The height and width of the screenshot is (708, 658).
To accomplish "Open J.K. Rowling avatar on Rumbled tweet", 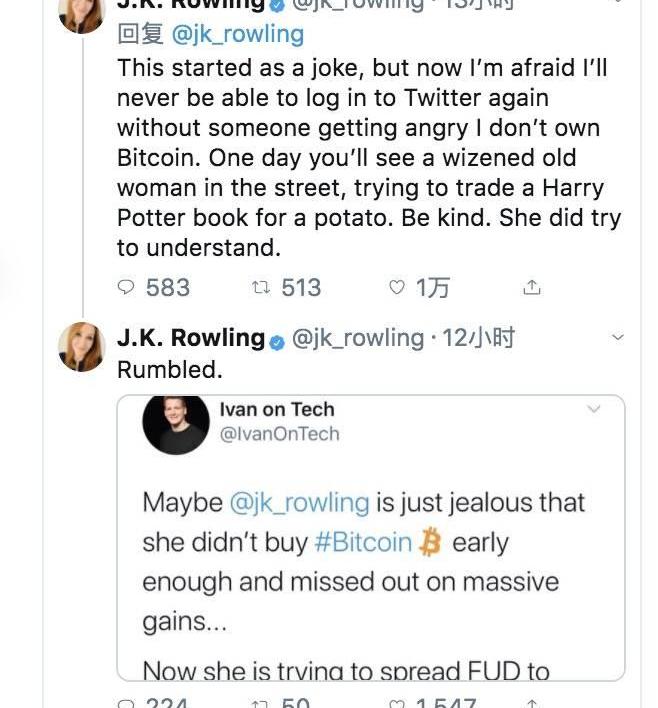I will pyautogui.click(x=82, y=346).
